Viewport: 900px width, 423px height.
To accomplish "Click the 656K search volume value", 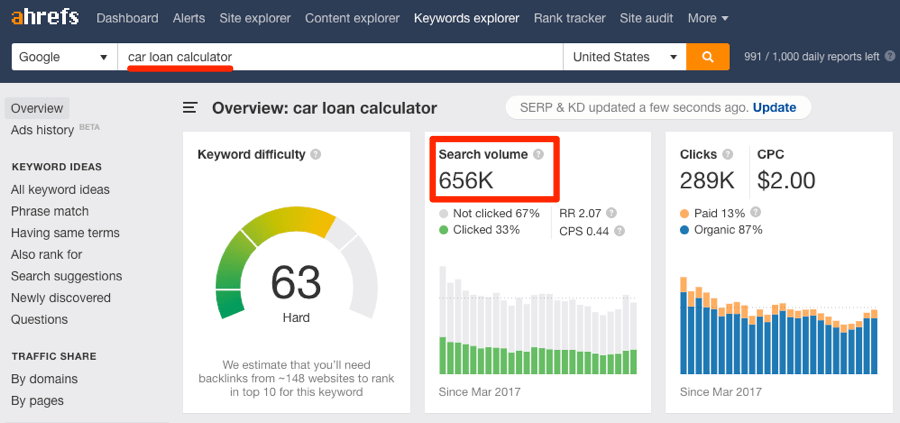I will (x=466, y=180).
